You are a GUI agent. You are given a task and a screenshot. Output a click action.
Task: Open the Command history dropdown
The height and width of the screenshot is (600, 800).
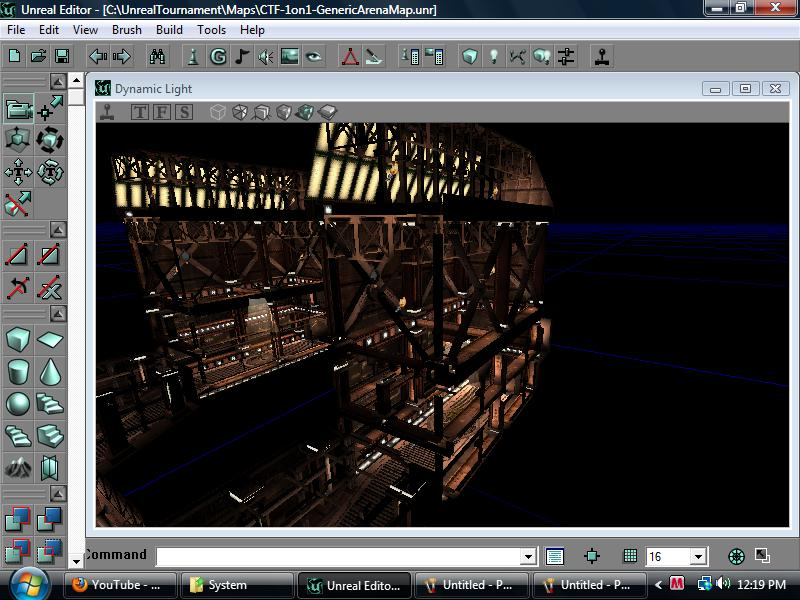coord(530,556)
